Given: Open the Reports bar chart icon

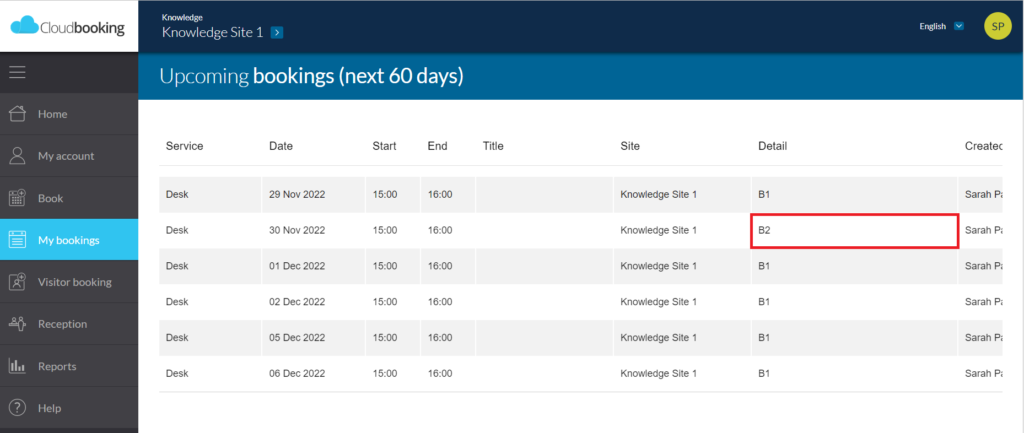Looking at the screenshot, I should (x=17, y=366).
